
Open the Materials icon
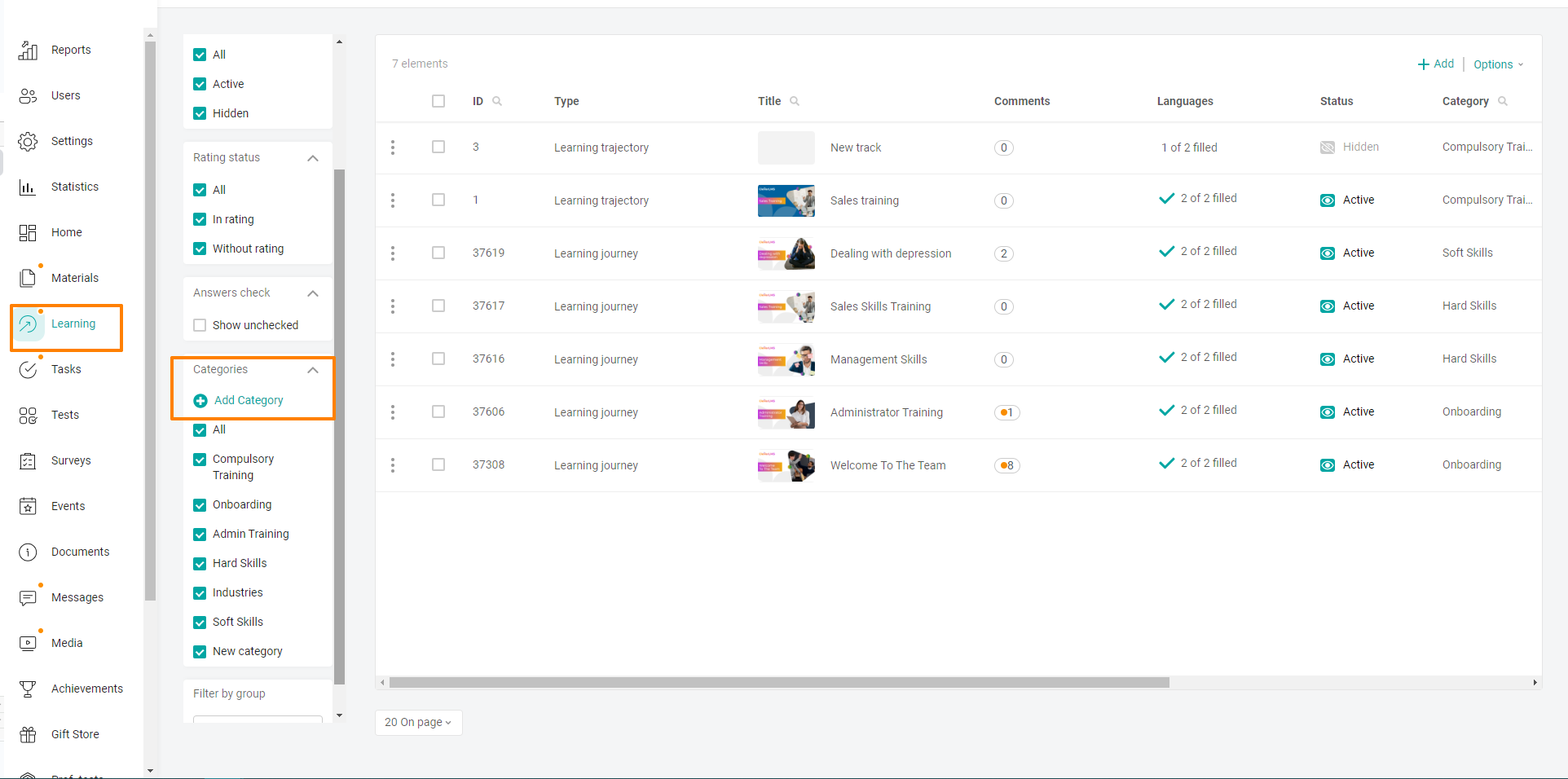pos(28,279)
